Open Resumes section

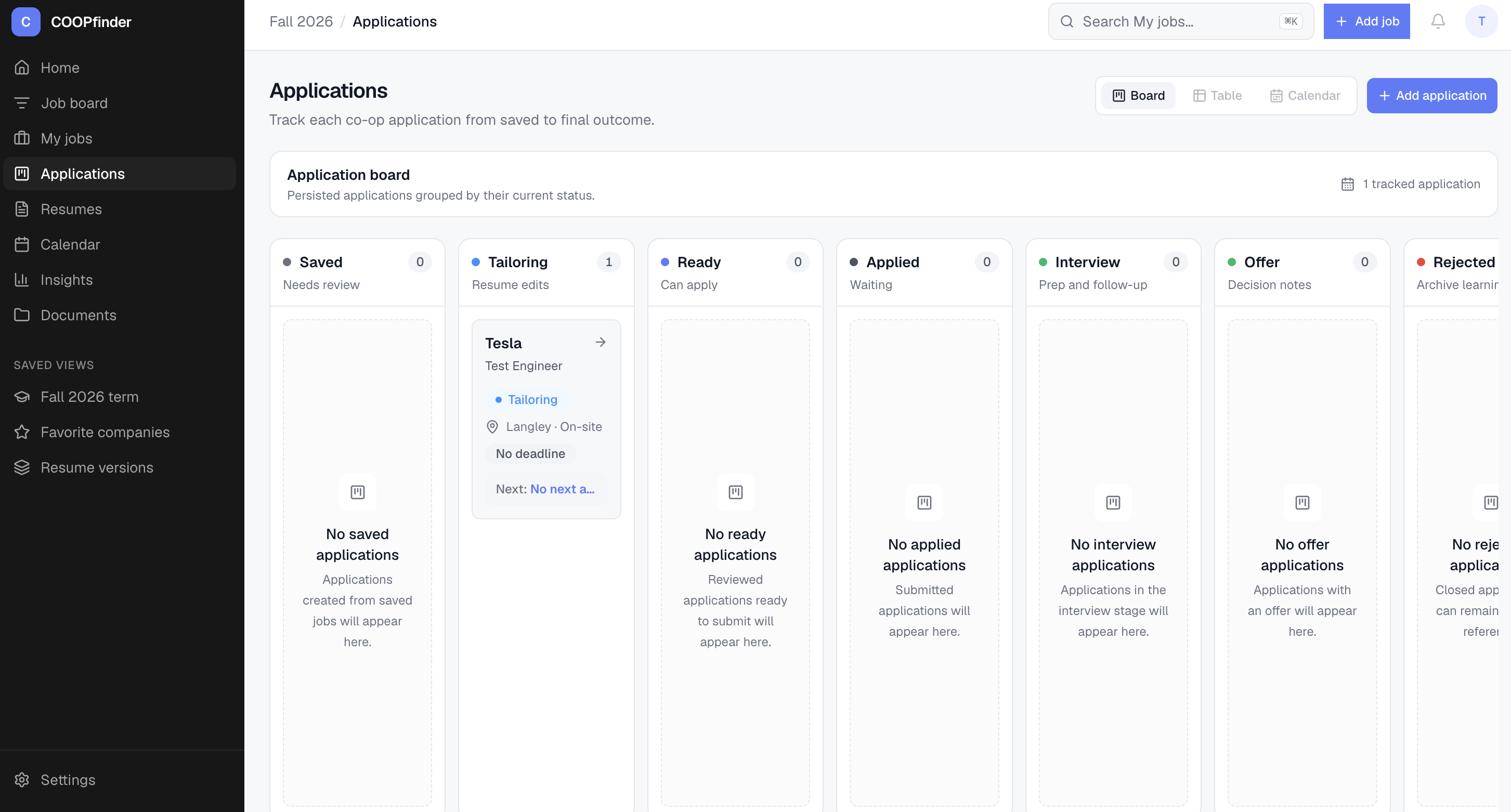click(120, 208)
